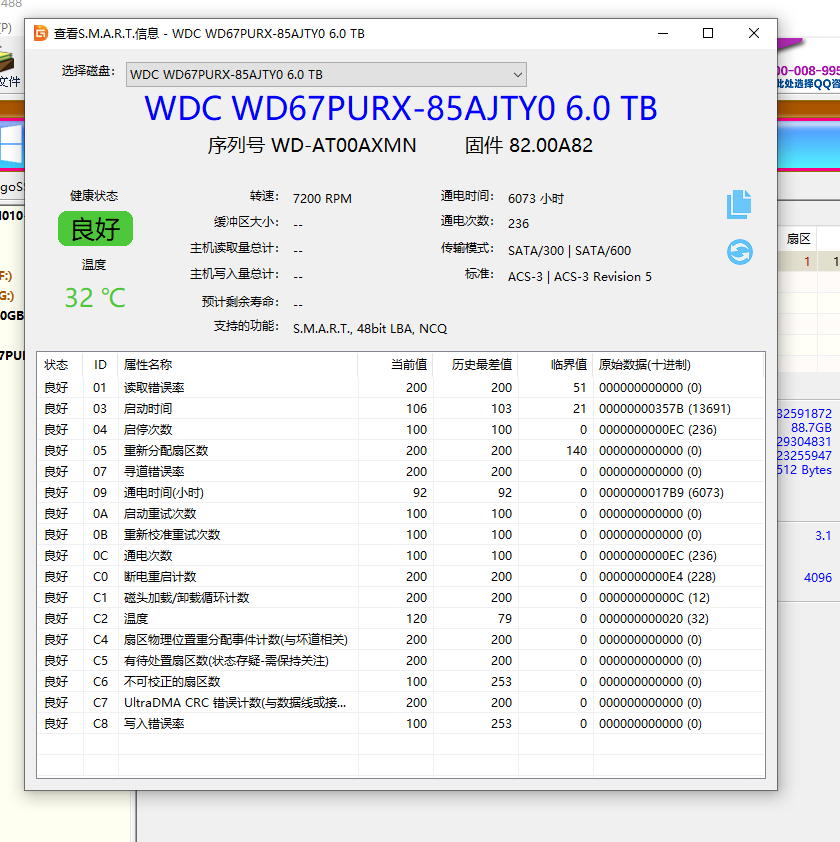Click the 历史最差值 column header
This screenshot has width=840, height=842.
481,365
